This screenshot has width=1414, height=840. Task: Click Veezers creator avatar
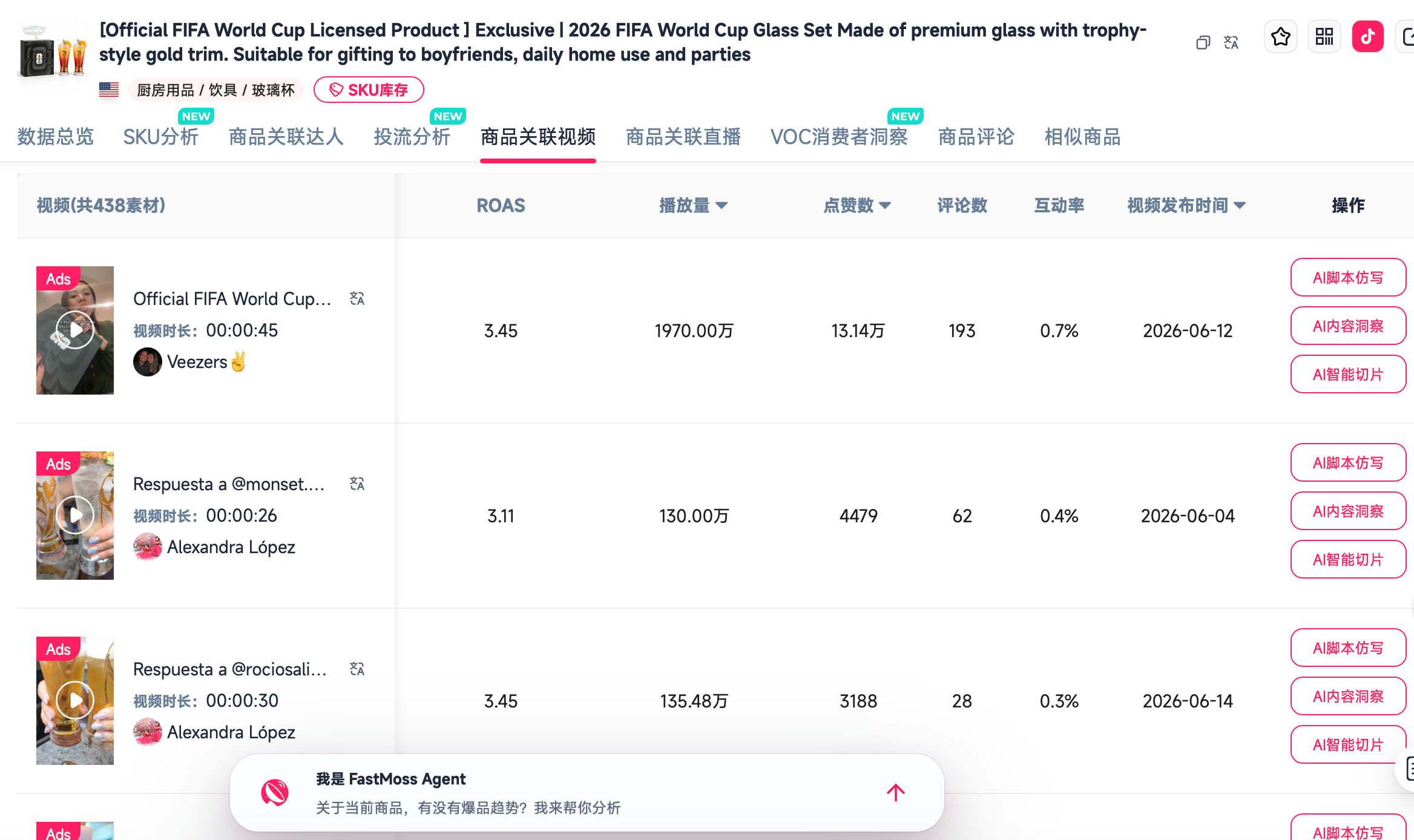coord(147,362)
